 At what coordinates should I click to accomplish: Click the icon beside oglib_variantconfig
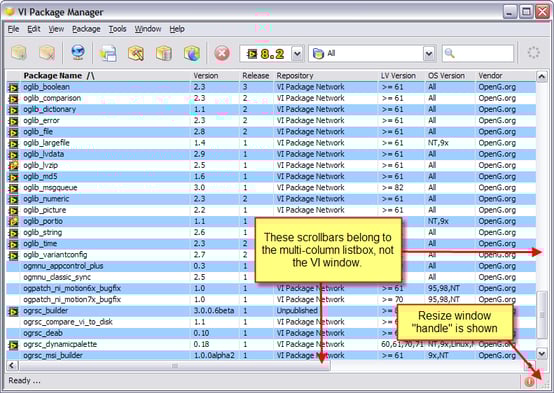(x=13, y=255)
